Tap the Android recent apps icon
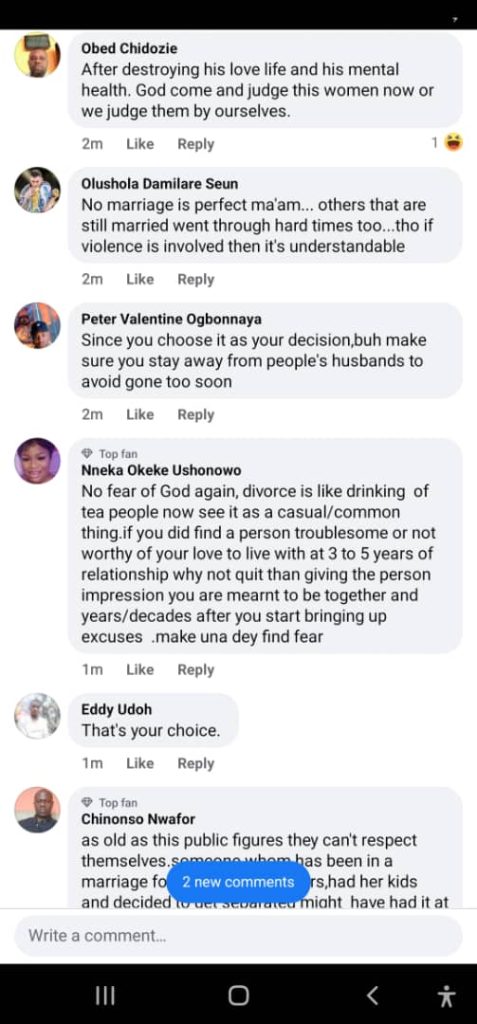The image size is (477, 1024). click(105, 995)
